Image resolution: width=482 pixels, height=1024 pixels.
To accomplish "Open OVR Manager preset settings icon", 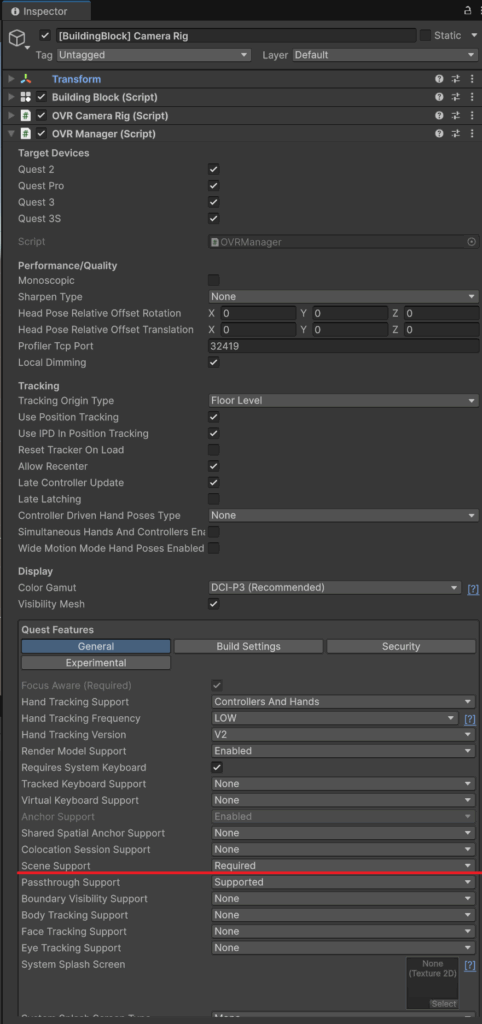I will (x=456, y=134).
